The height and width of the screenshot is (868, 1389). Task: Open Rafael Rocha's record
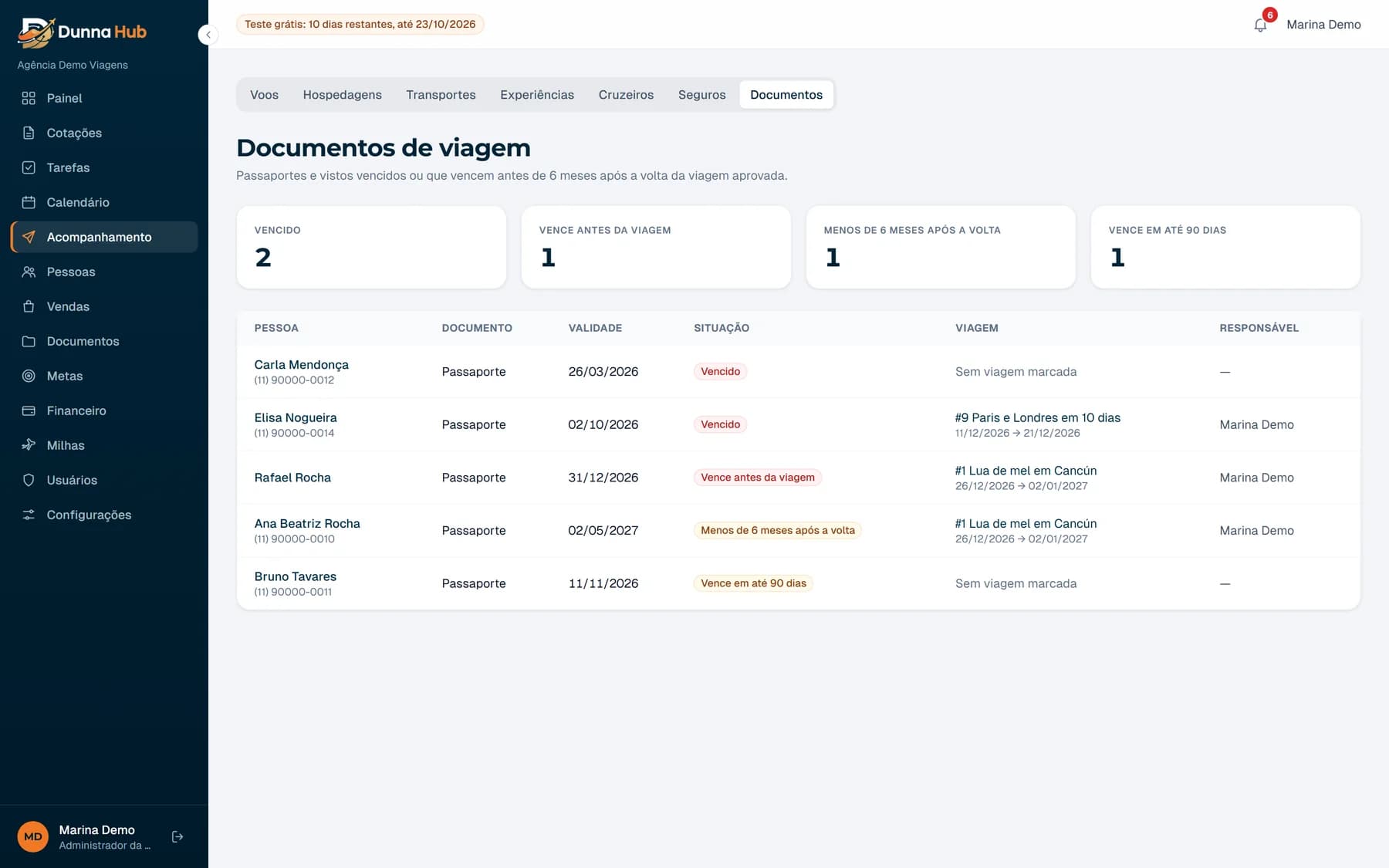click(x=292, y=478)
